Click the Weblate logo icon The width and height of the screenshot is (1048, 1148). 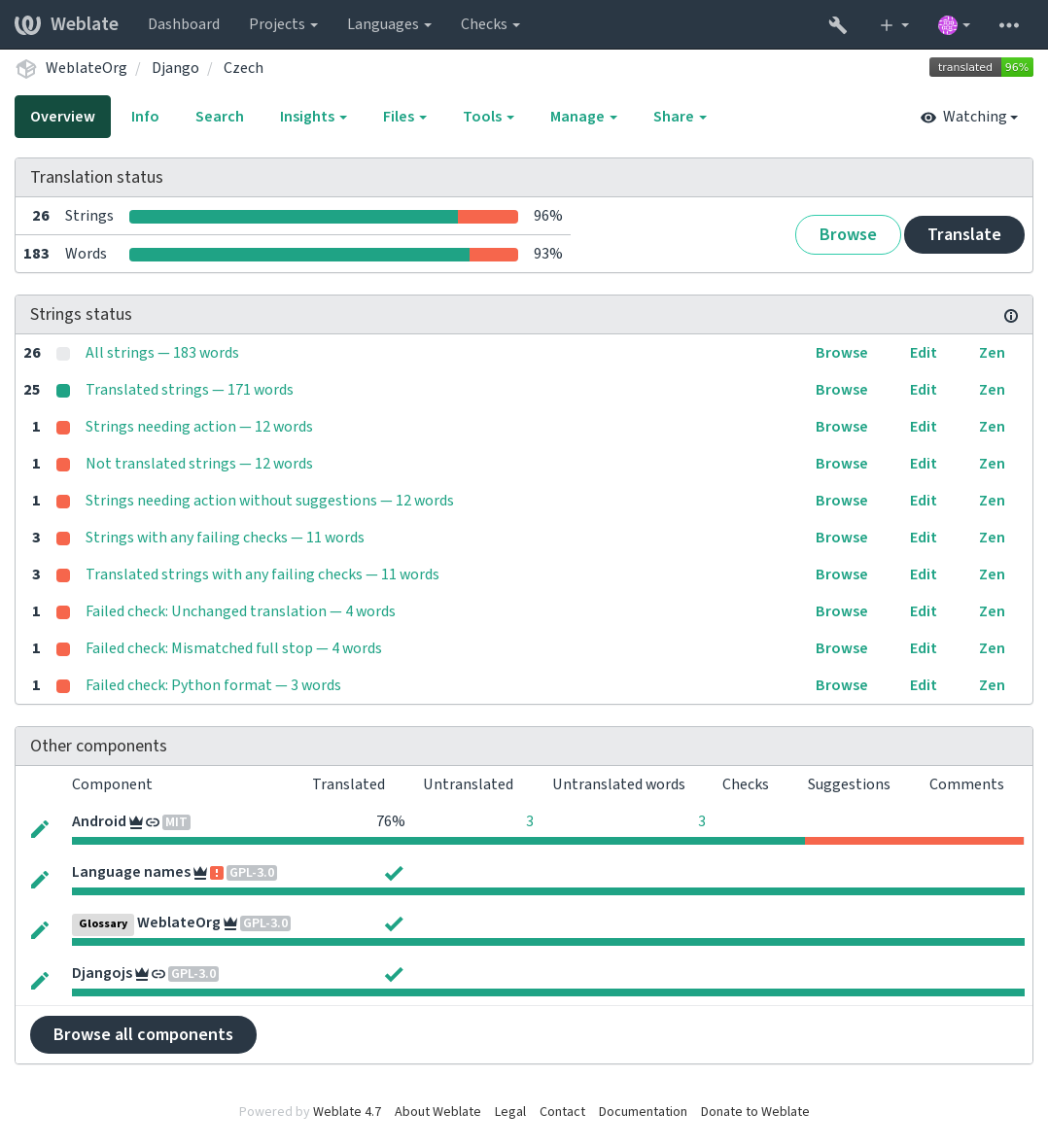(x=28, y=24)
